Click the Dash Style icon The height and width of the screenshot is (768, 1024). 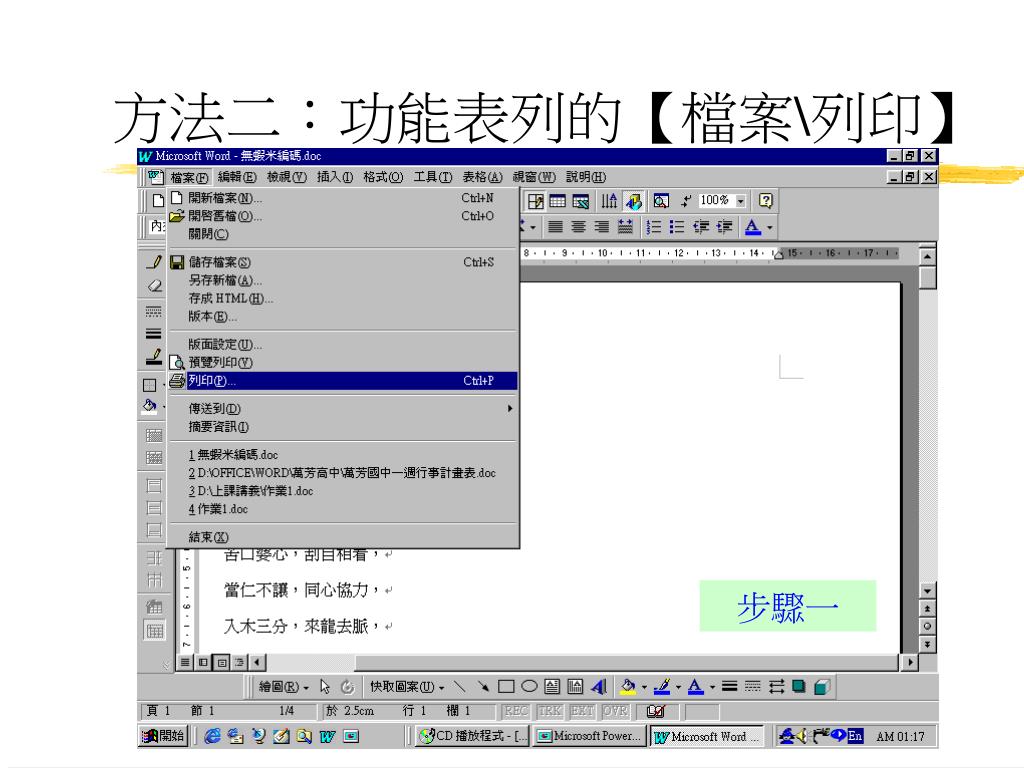752,687
